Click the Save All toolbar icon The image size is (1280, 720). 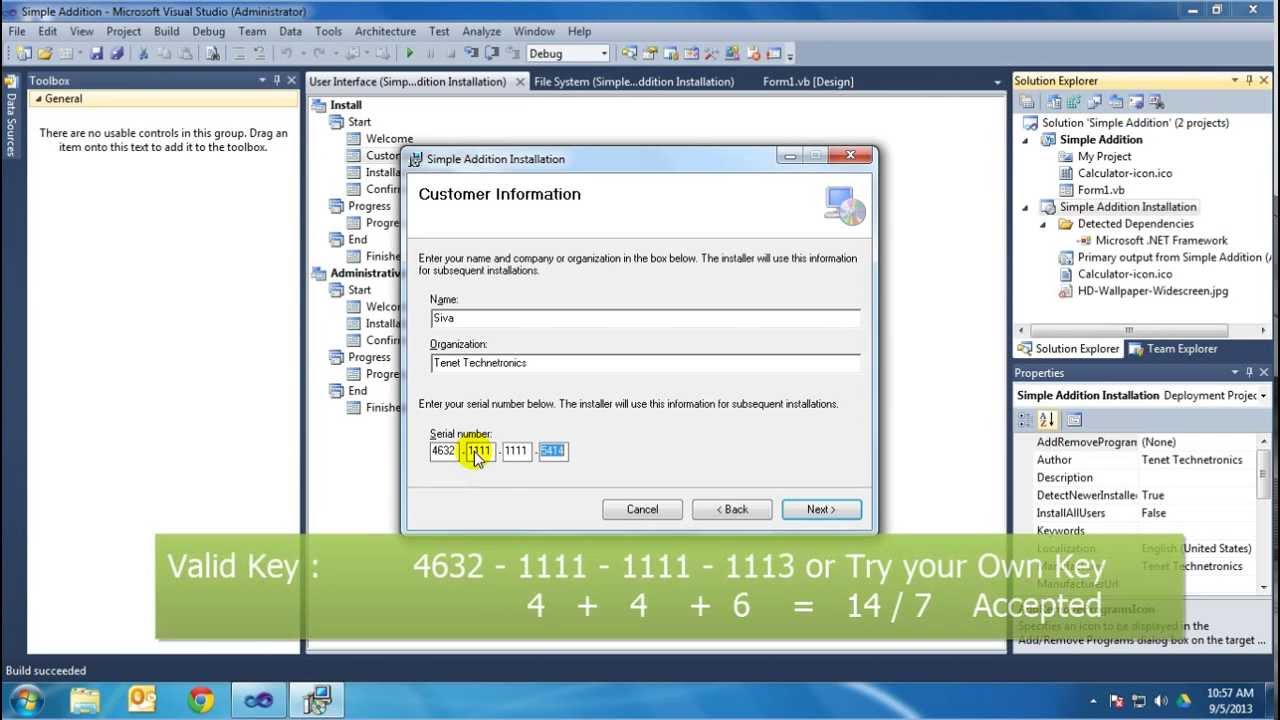pyautogui.click(x=117, y=53)
